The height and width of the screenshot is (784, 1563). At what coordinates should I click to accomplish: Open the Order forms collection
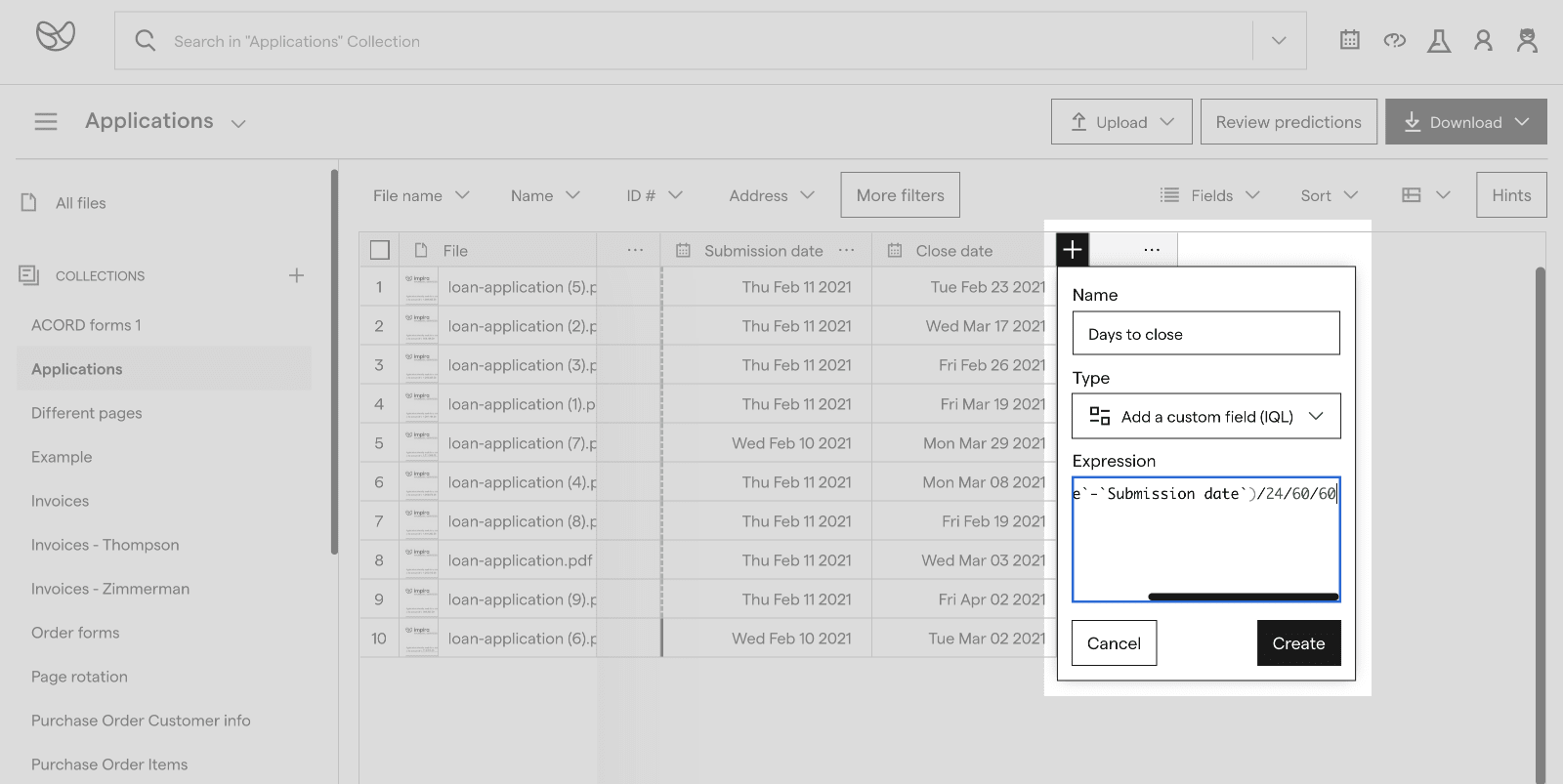pyautogui.click(x=75, y=633)
